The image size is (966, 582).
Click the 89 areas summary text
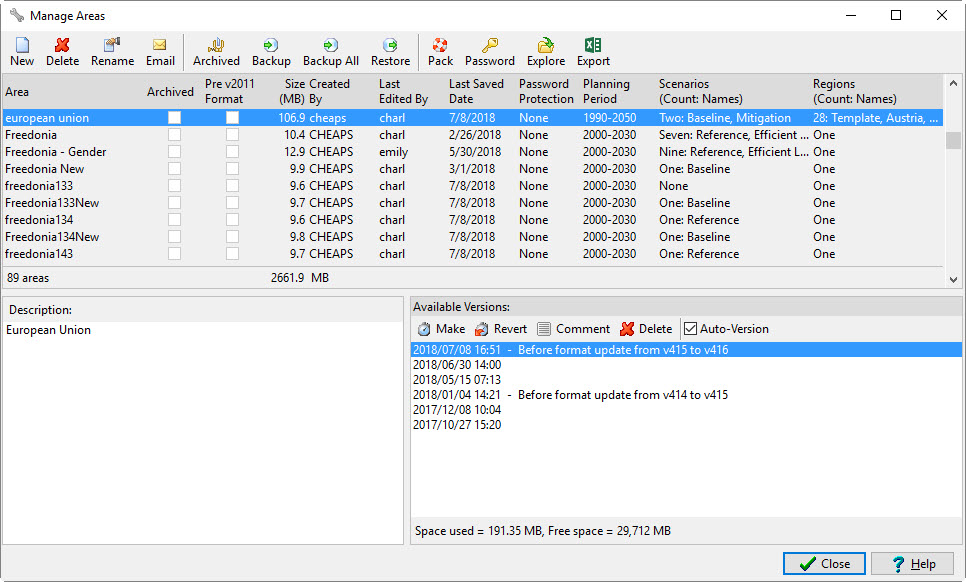[x=28, y=278]
